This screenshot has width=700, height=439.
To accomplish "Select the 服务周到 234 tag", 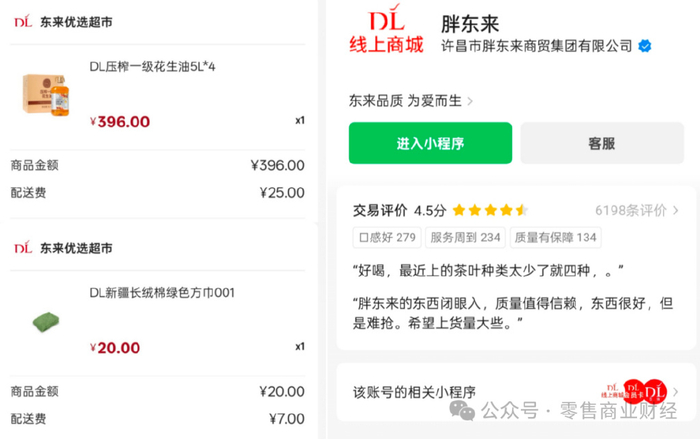I will point(465,237).
